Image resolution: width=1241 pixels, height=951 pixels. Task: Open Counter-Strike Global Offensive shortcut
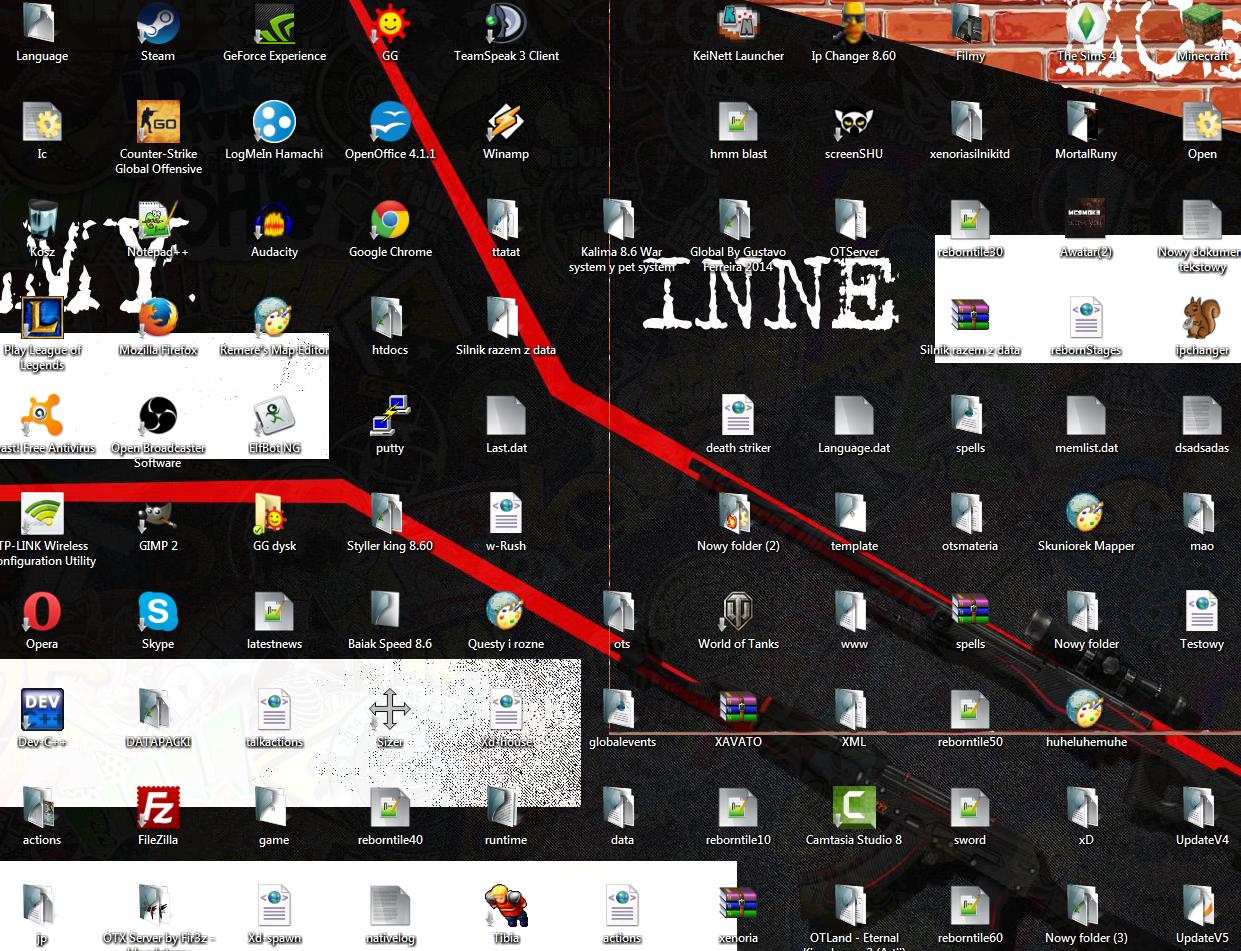click(158, 122)
